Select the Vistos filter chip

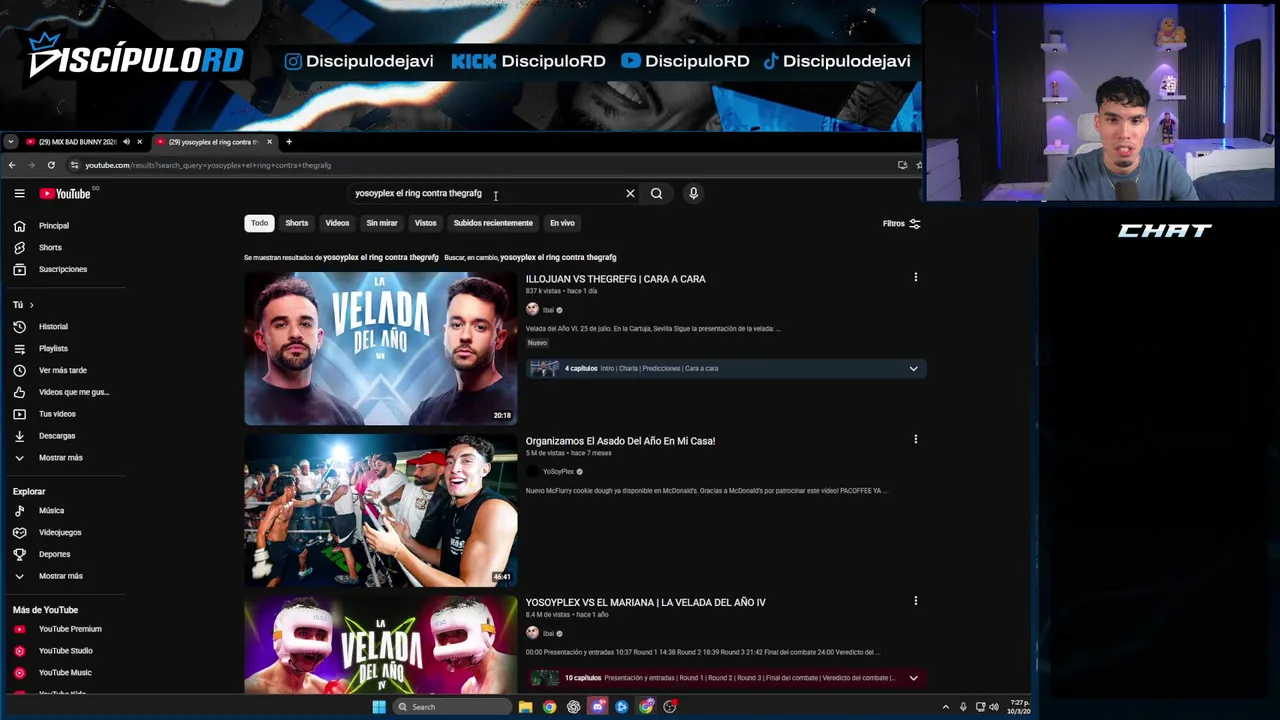click(x=426, y=223)
